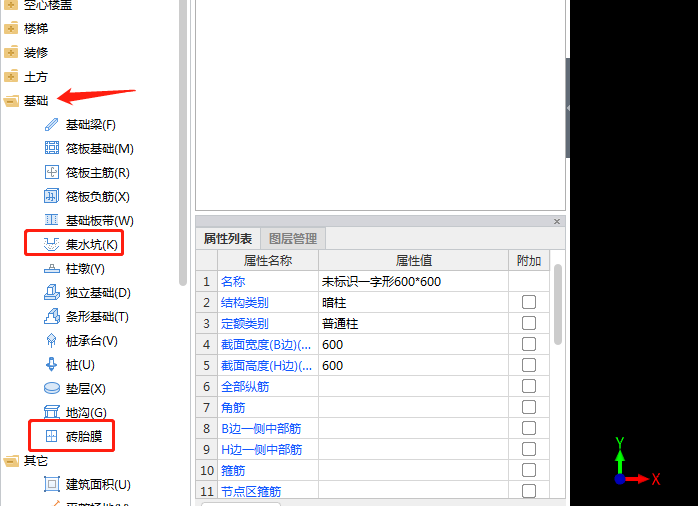Select the 地沟(G) trench icon

click(x=52, y=413)
